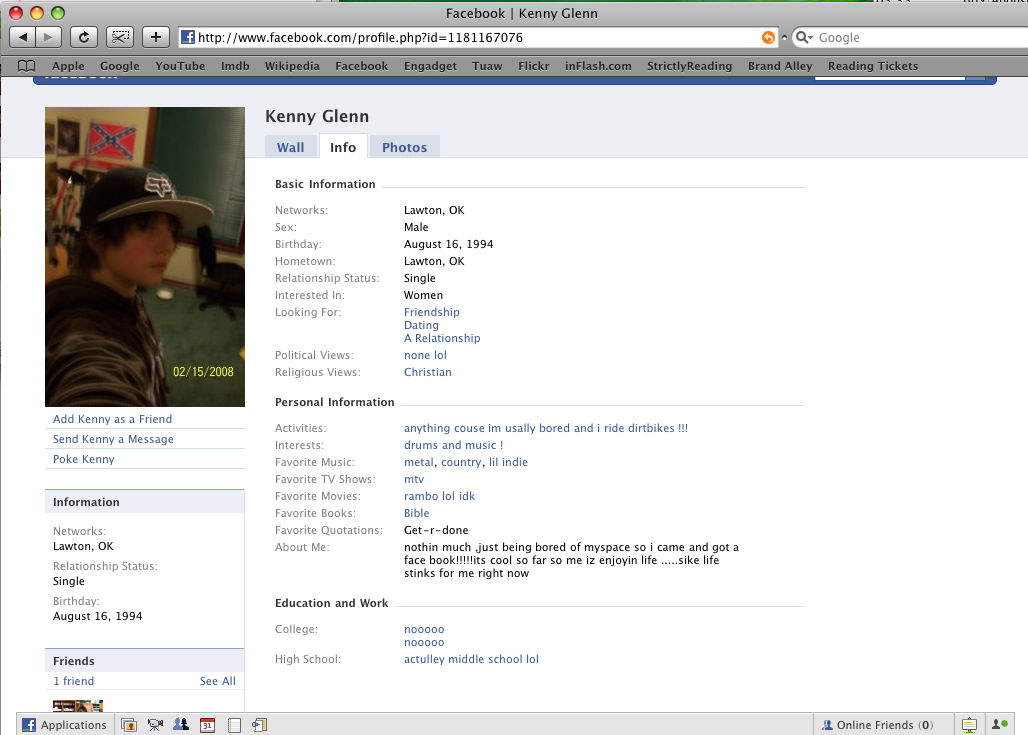Image resolution: width=1028 pixels, height=735 pixels.
Task: Reload the page with the refresh button
Action: (83, 37)
